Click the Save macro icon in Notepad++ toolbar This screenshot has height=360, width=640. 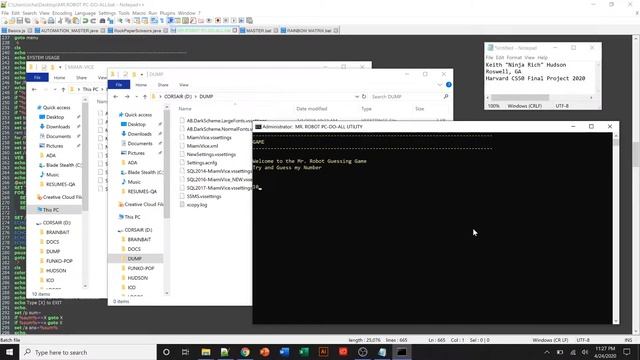249,20
